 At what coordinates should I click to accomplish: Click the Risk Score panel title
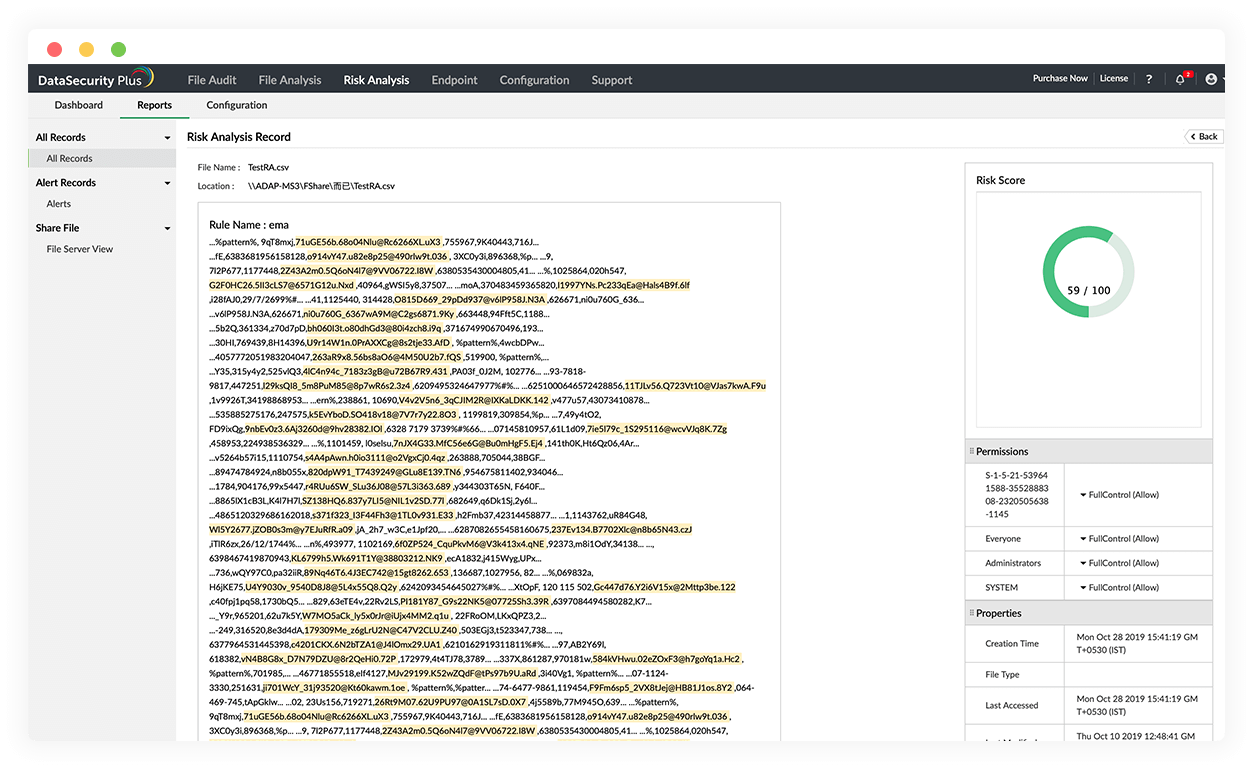[1001, 181]
